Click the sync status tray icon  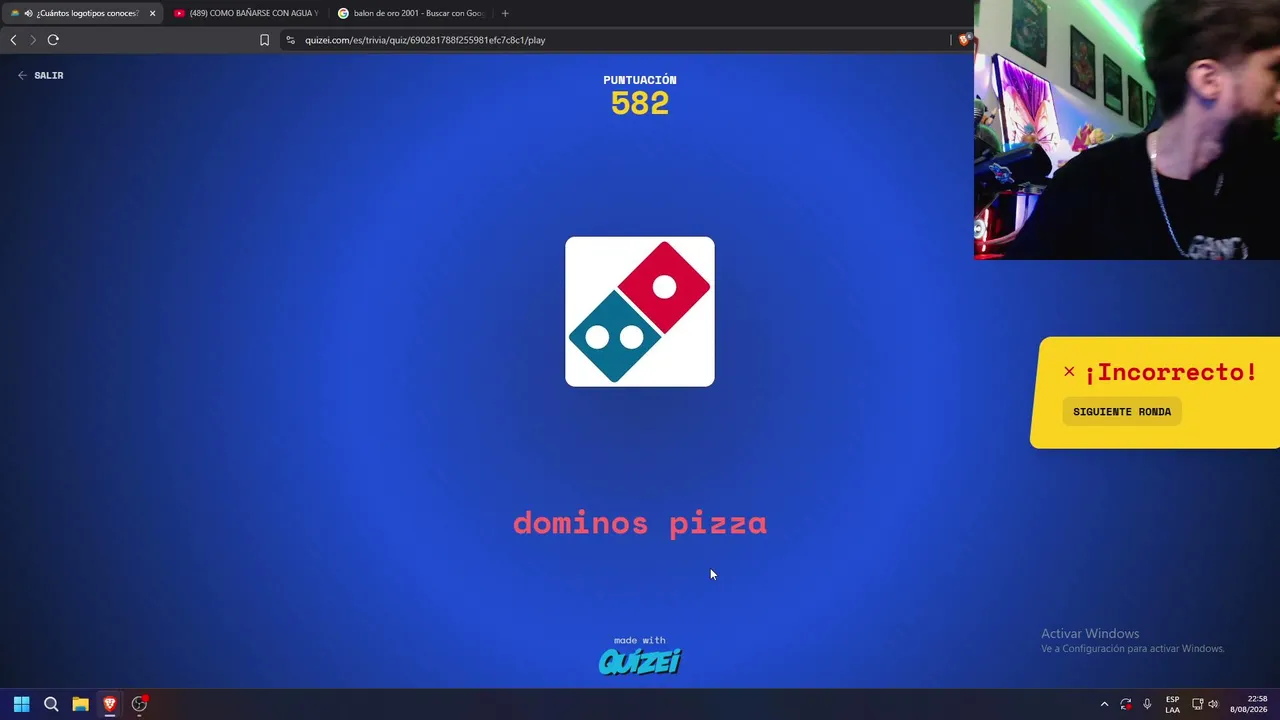(x=1126, y=704)
